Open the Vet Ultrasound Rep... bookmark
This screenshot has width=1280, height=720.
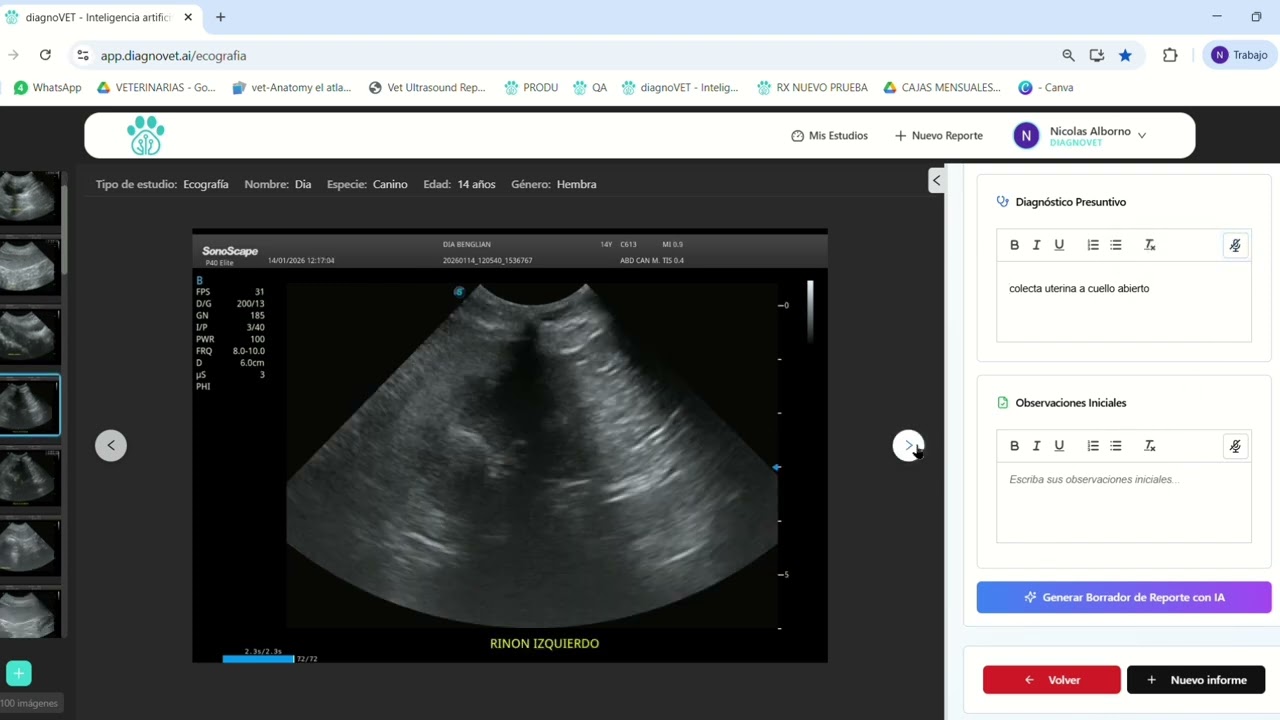click(427, 87)
